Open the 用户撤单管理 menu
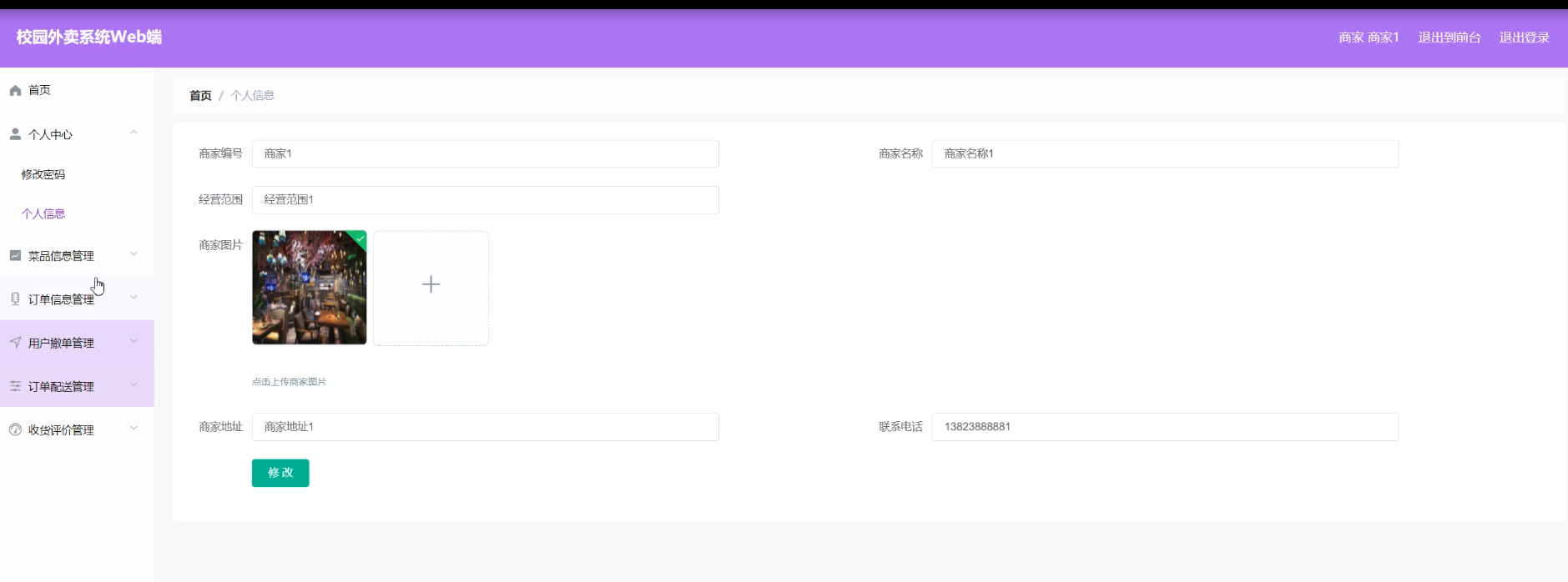Screen dimensions: 1568x582 pyautogui.click(x=77, y=342)
